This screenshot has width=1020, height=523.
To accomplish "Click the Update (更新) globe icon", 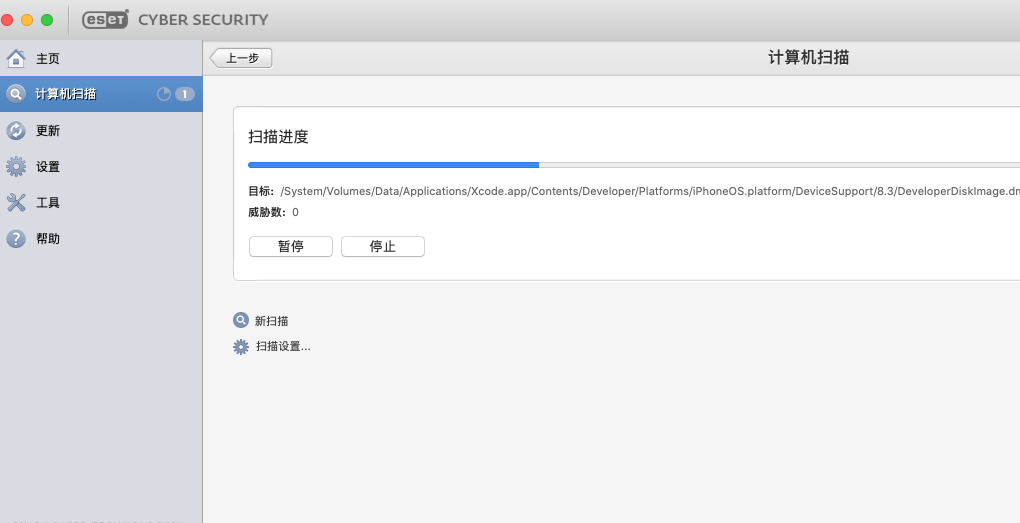I will click(16, 130).
